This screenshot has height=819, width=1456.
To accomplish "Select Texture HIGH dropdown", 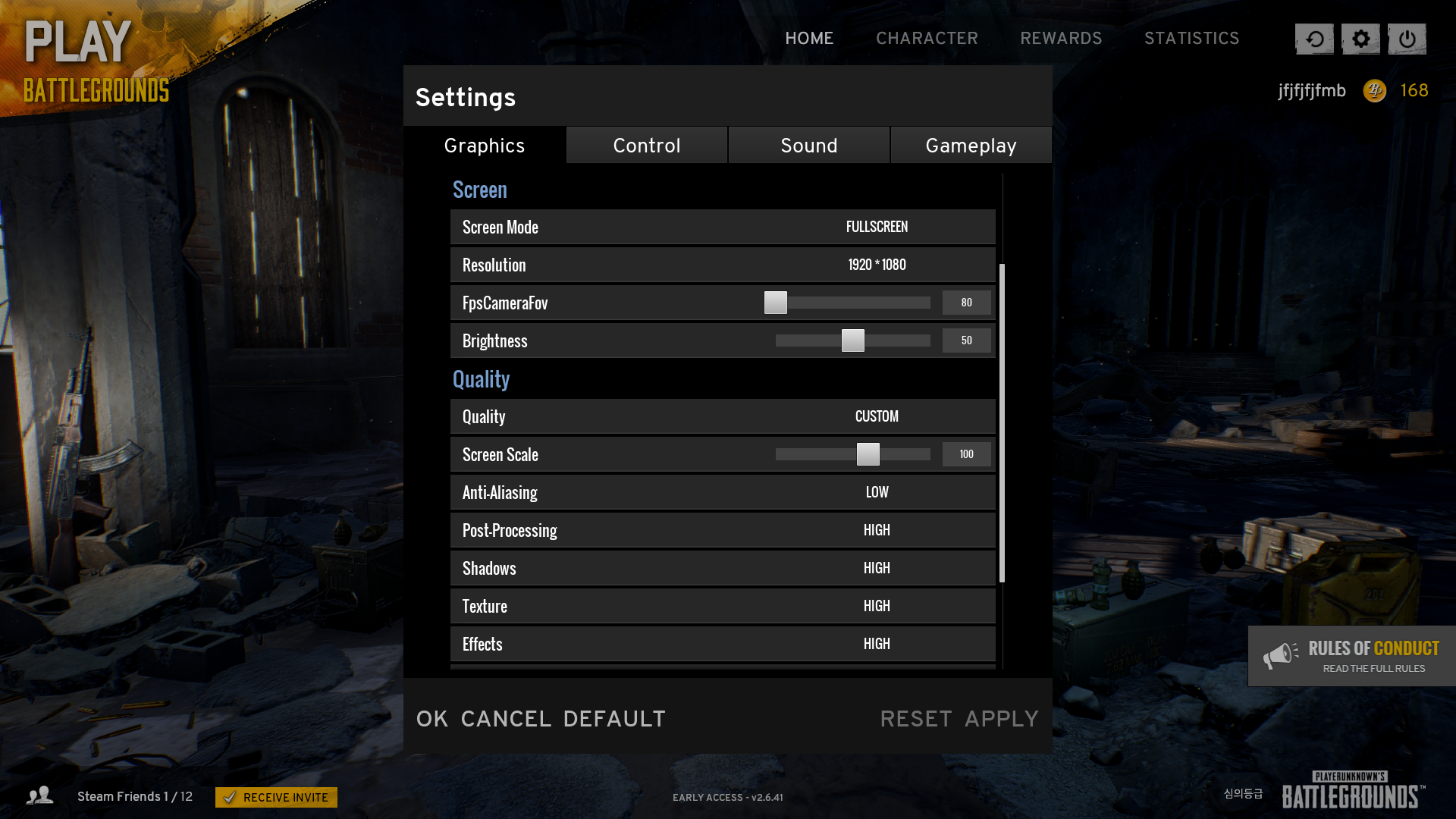I will pyautogui.click(x=876, y=605).
